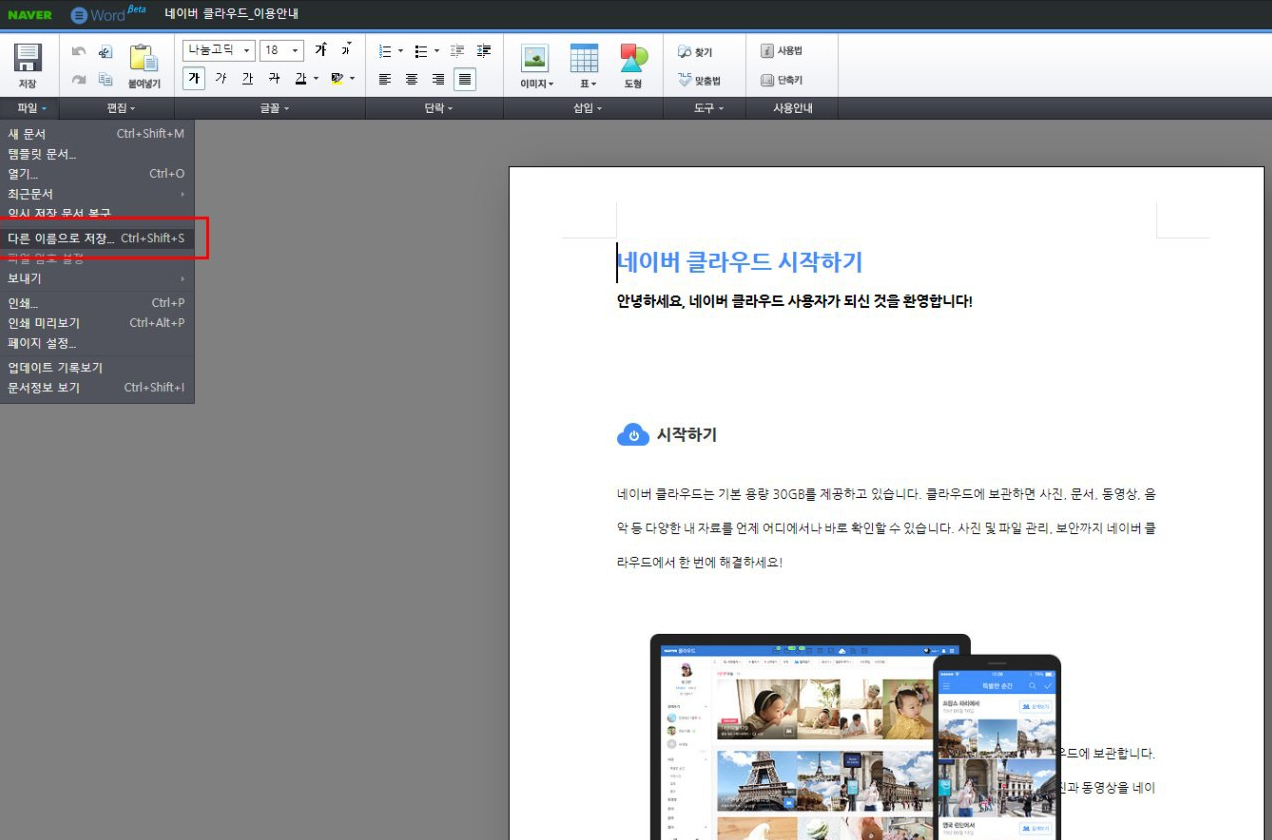The height and width of the screenshot is (840, 1272).
Task: Expand the 최근문서 submenu
Action: pyautogui.click(x=97, y=193)
